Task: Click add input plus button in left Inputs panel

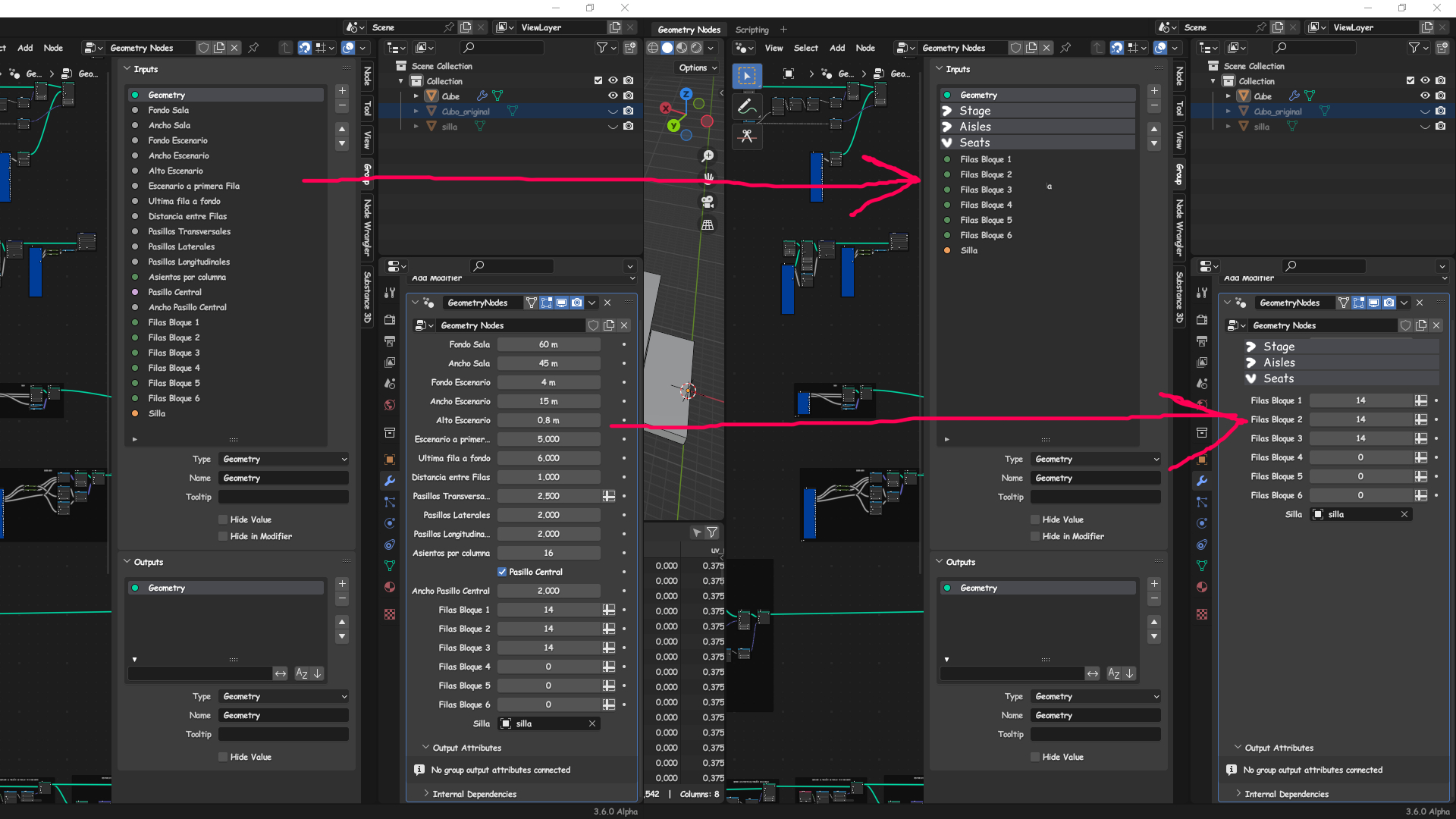Action: (342, 90)
